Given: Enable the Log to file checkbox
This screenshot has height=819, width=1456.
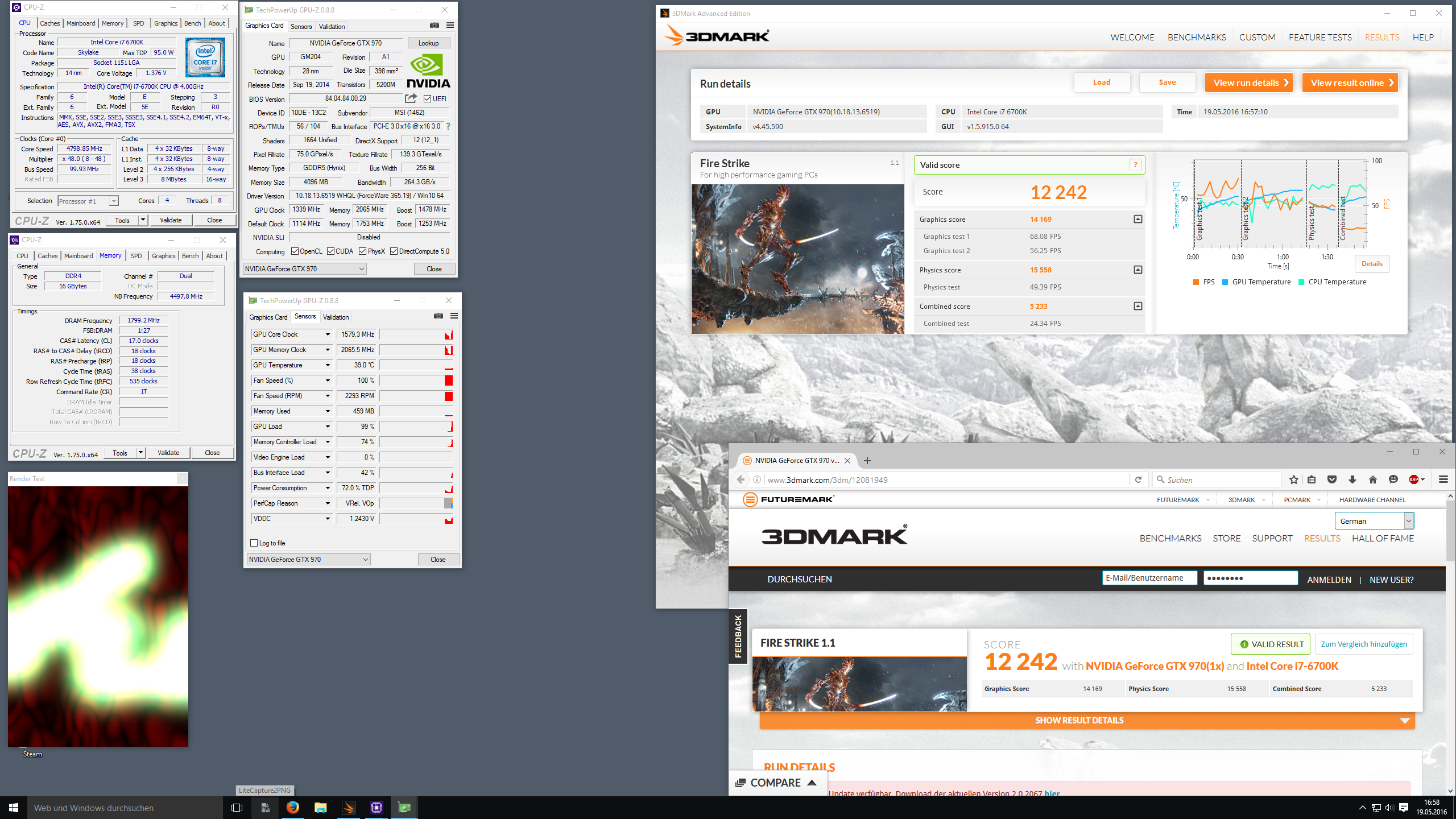Looking at the screenshot, I should click(254, 543).
